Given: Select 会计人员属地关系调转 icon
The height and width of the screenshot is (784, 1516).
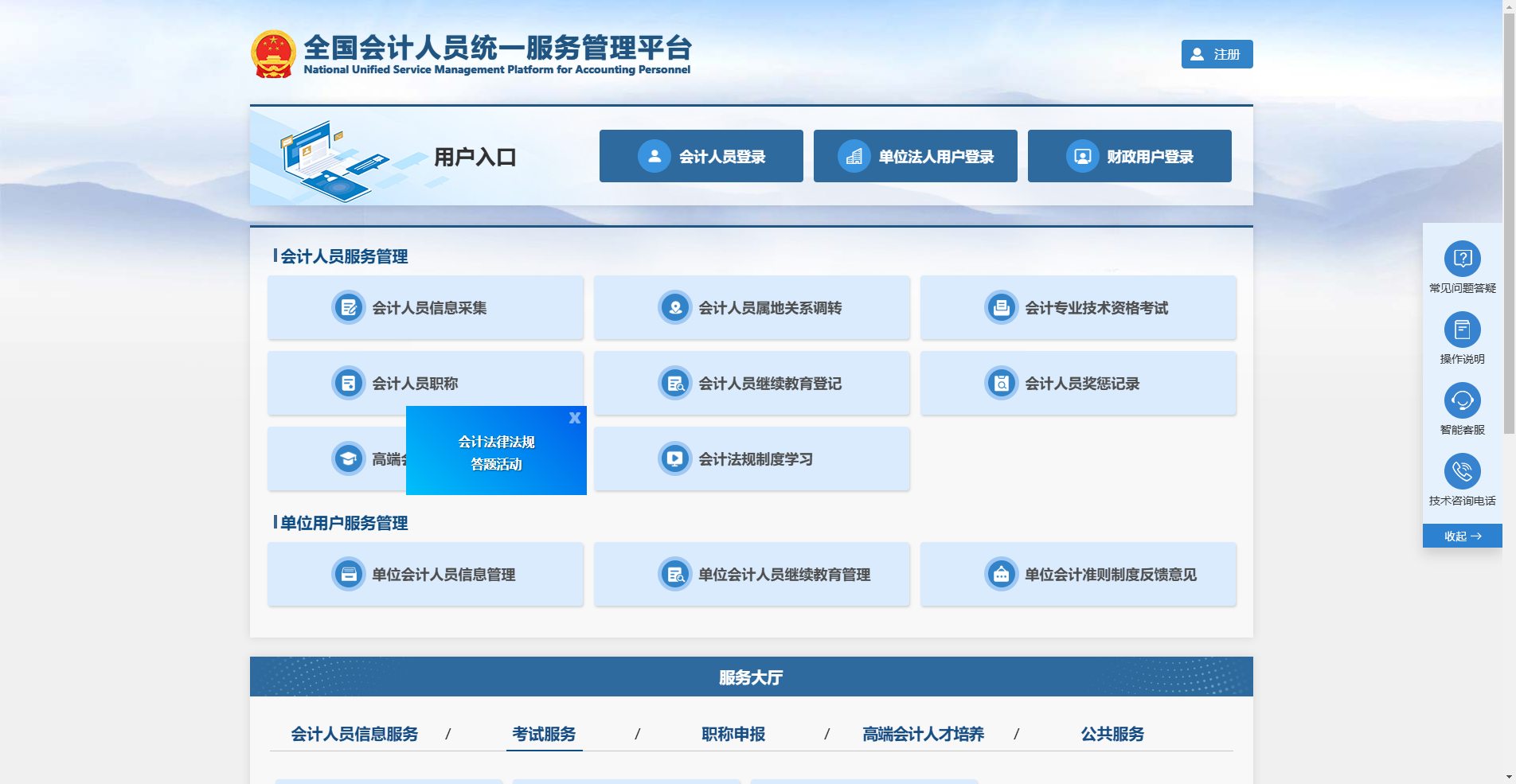Looking at the screenshot, I should [674, 308].
